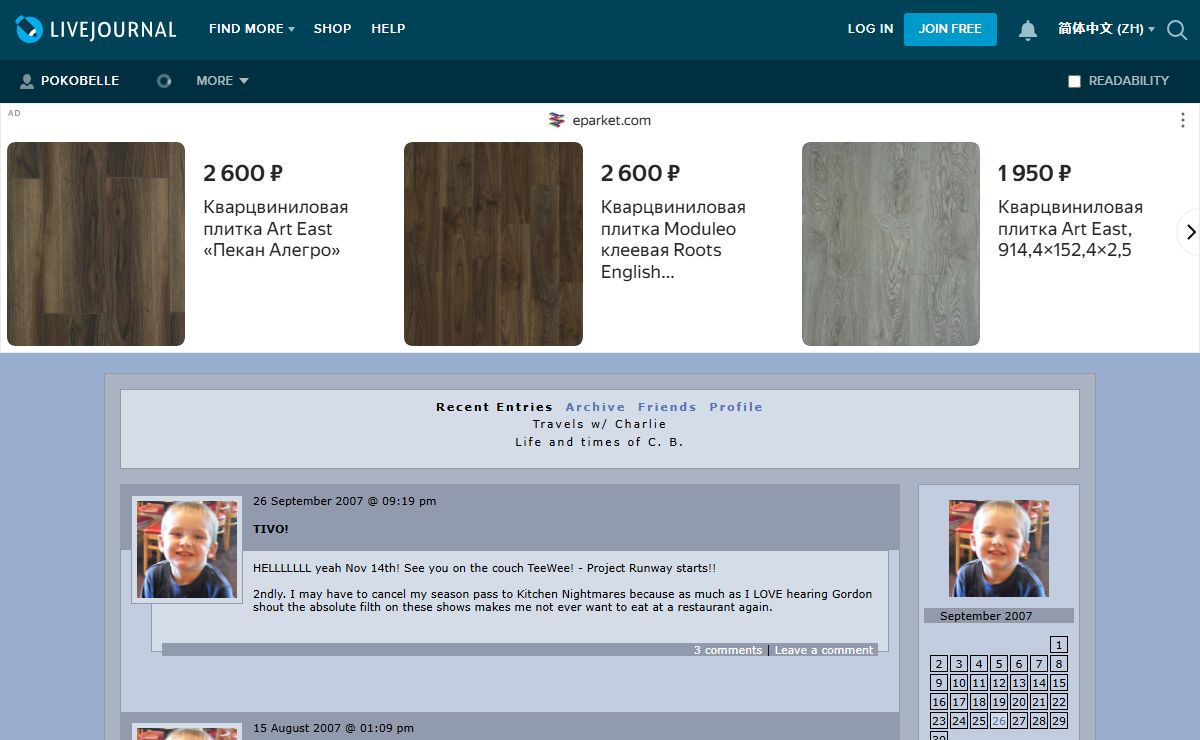The height and width of the screenshot is (740, 1200).
Task: Click Life and times of C. B. subtitle
Action: point(600,442)
